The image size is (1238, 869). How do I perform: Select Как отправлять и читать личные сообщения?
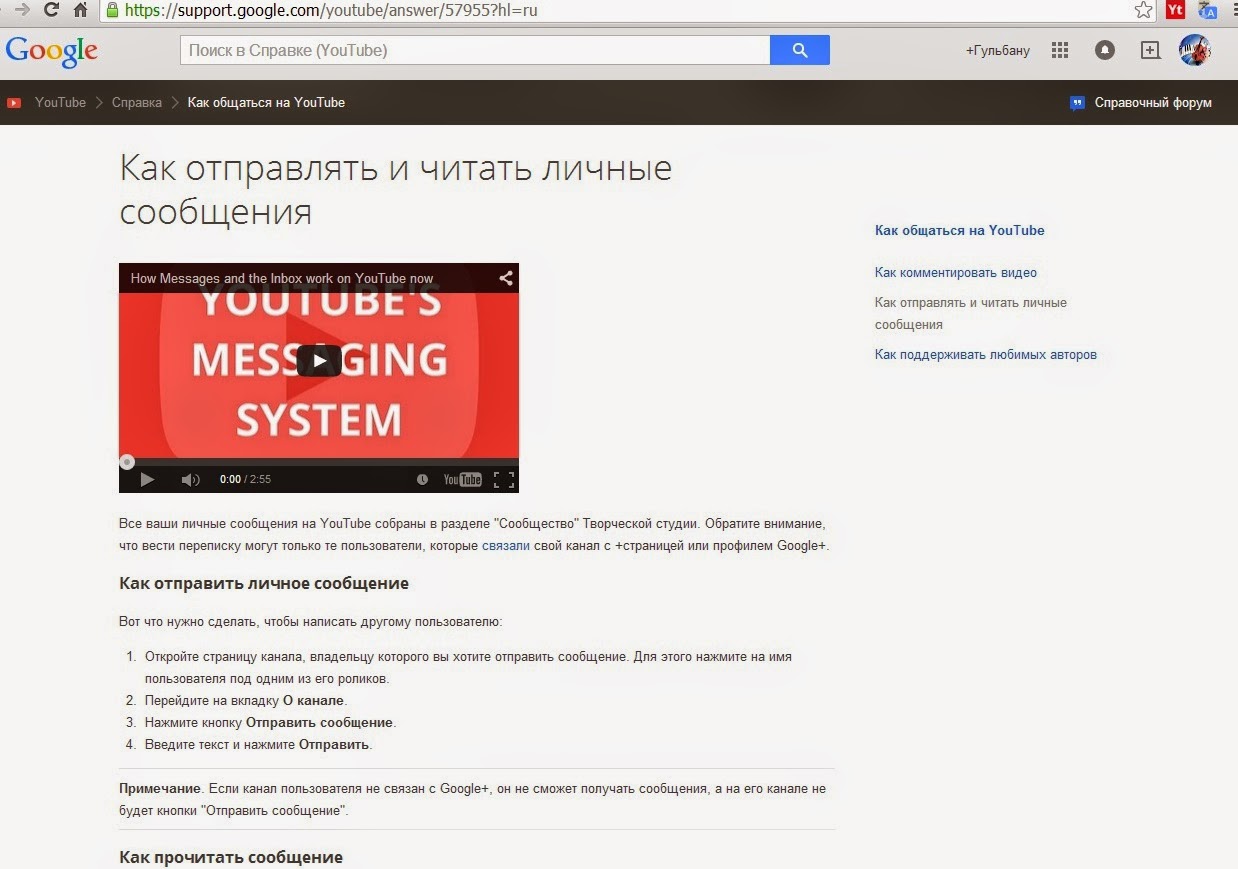coord(971,313)
